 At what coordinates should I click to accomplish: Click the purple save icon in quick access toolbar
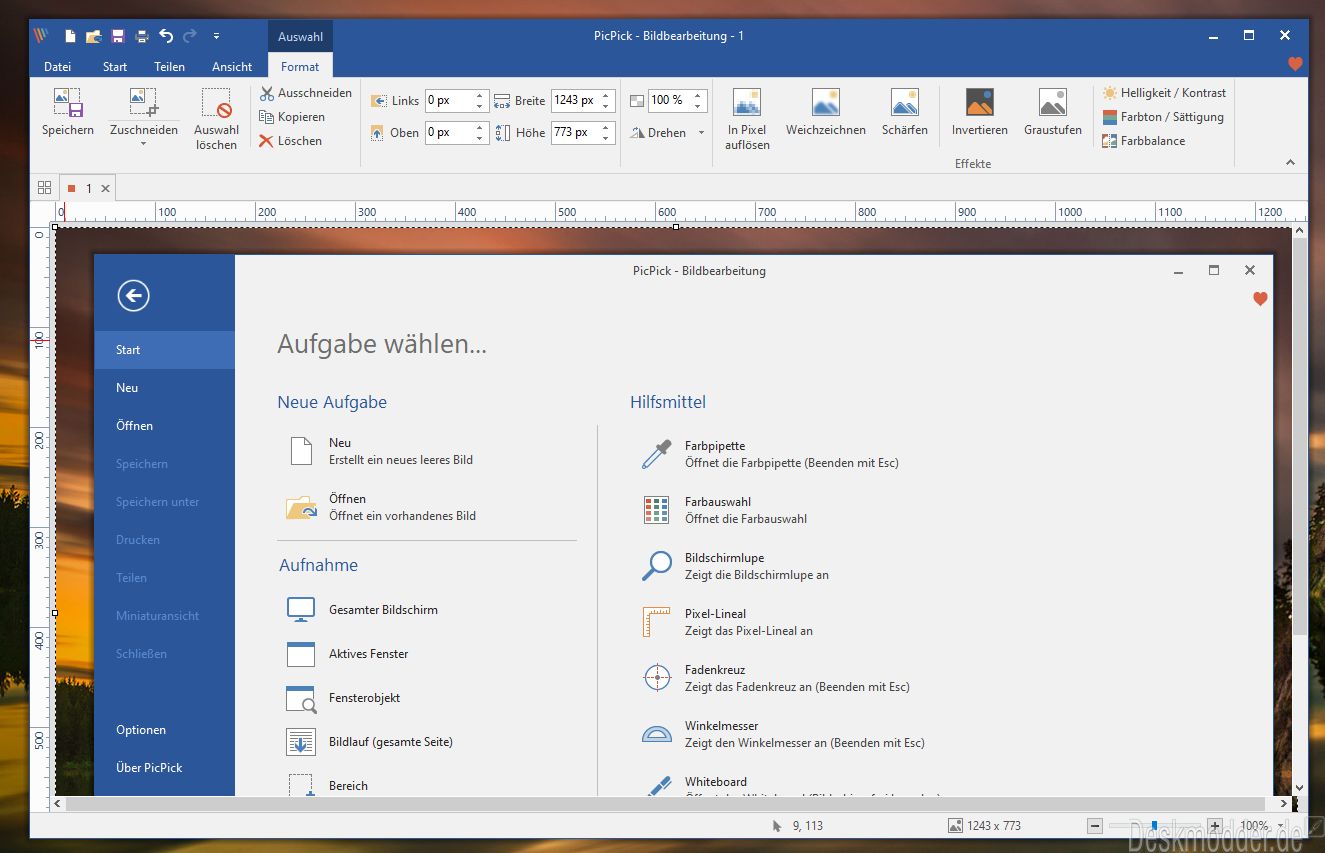click(118, 37)
